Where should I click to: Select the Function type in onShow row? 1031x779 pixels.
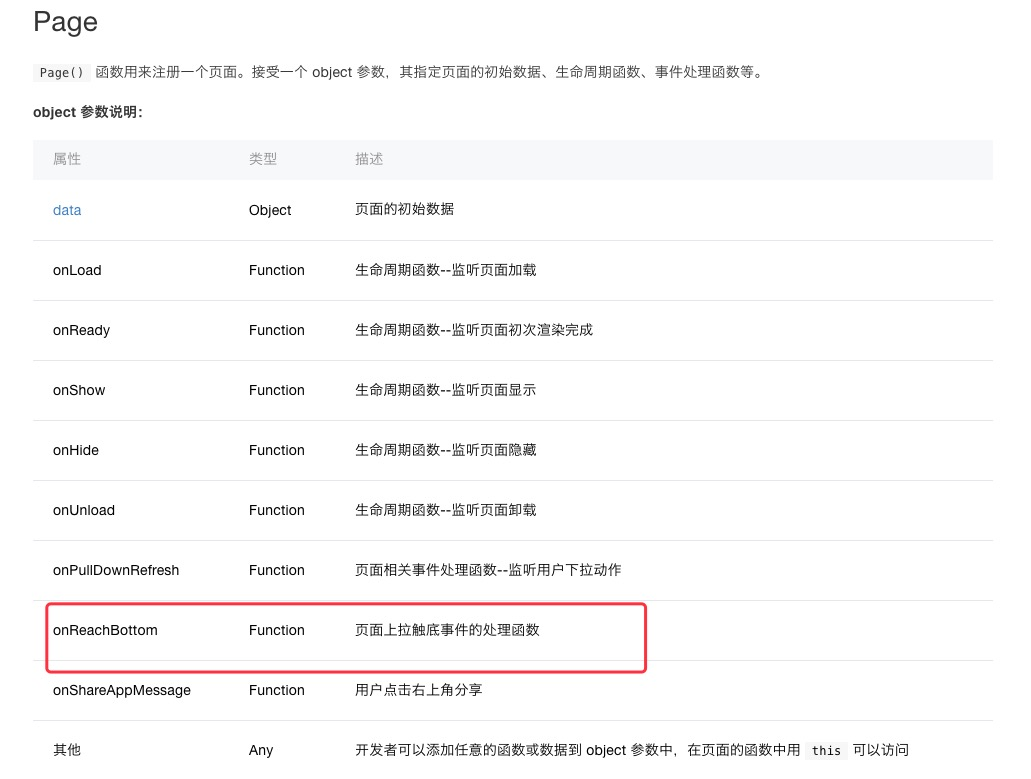pos(276,390)
